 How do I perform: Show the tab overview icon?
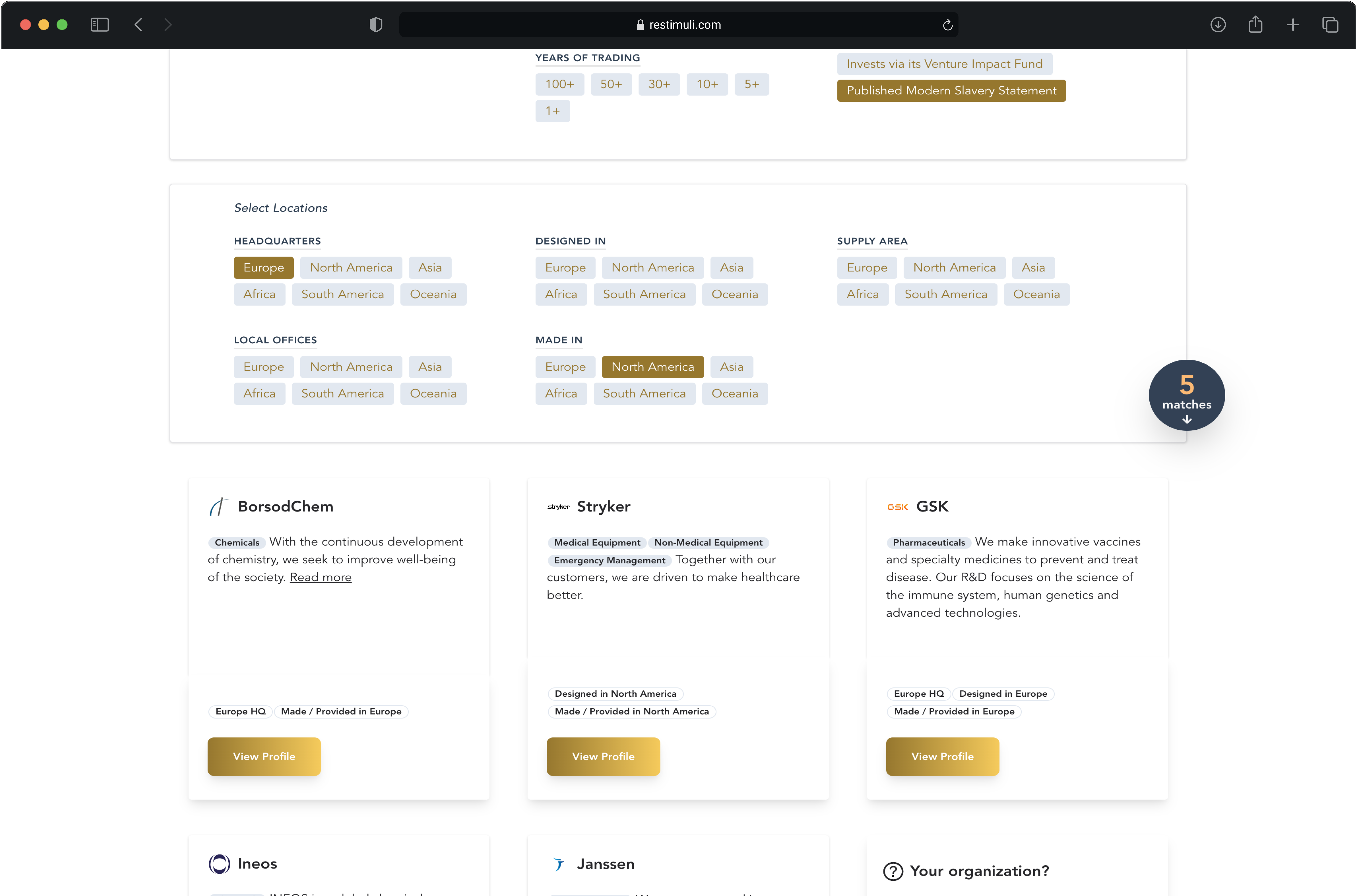[1330, 25]
